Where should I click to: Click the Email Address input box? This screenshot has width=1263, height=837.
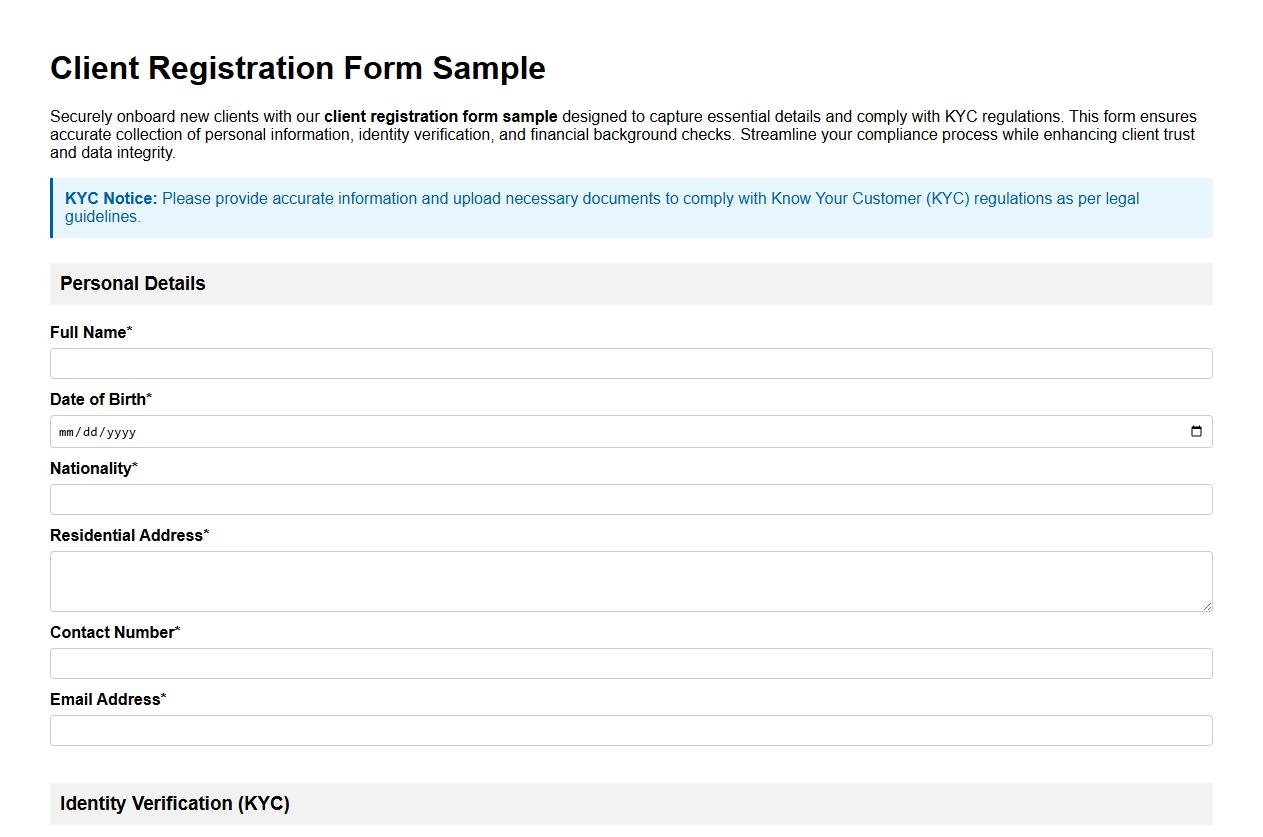click(x=630, y=730)
